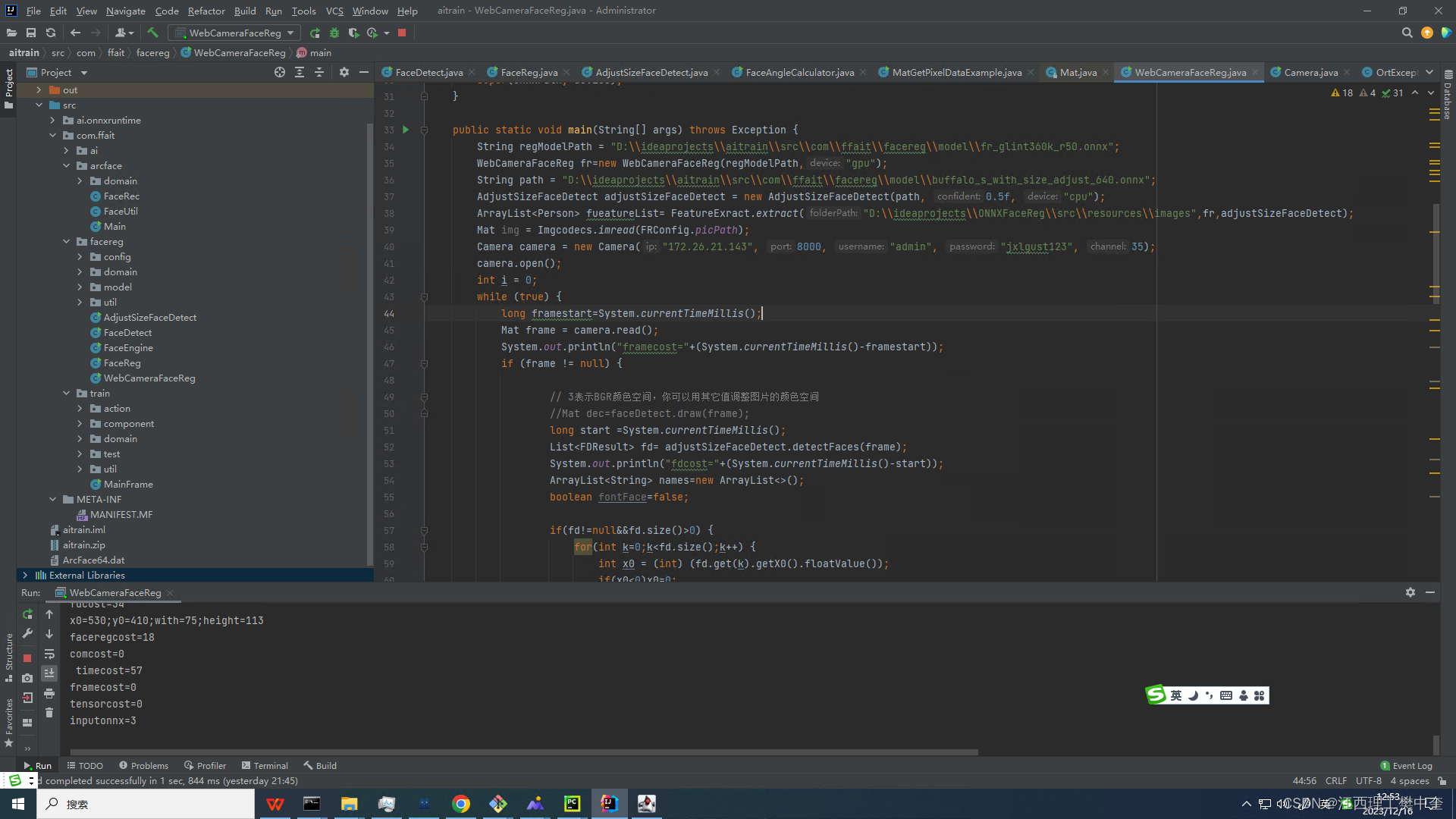Image resolution: width=1456 pixels, height=819 pixels.
Task: Toggle the Favorites tool window stripe button
Action: [x=8, y=722]
